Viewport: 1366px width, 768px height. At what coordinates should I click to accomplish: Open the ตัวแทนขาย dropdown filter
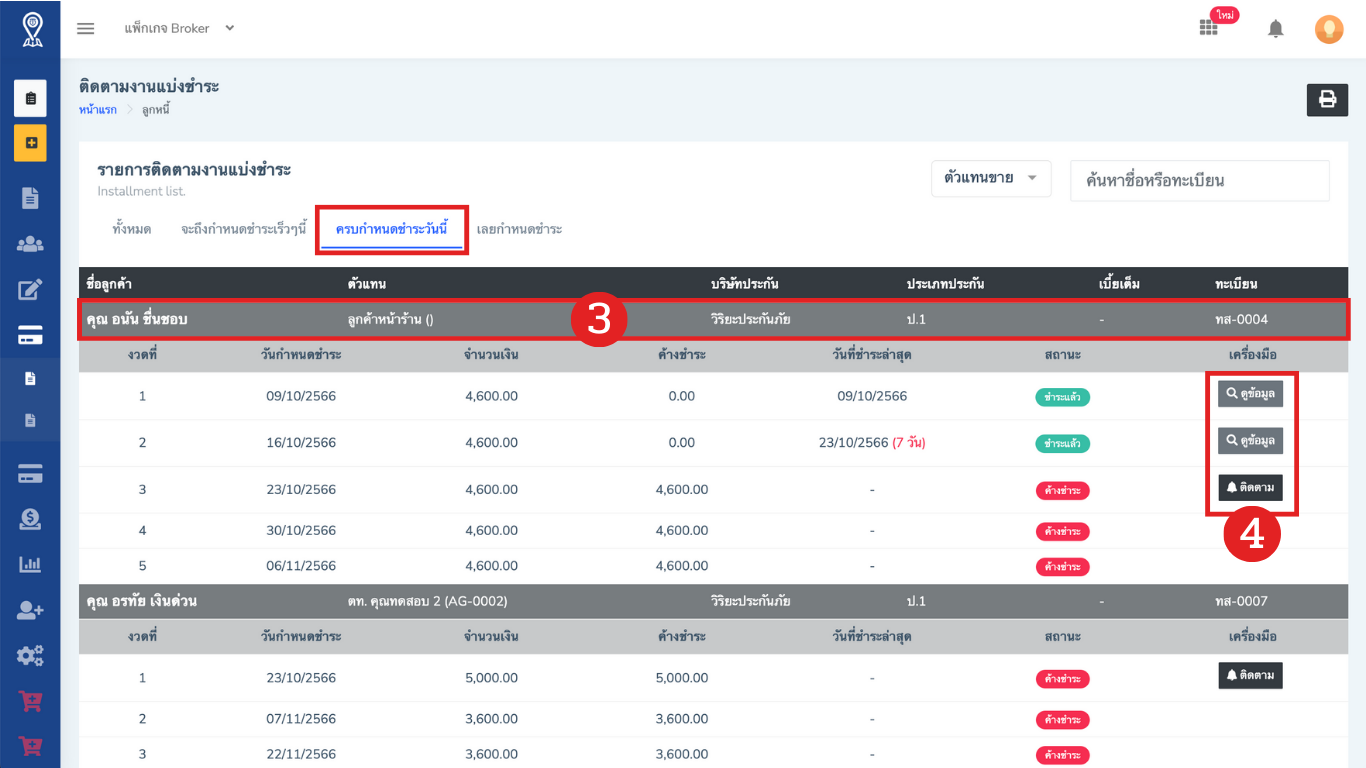[990, 178]
